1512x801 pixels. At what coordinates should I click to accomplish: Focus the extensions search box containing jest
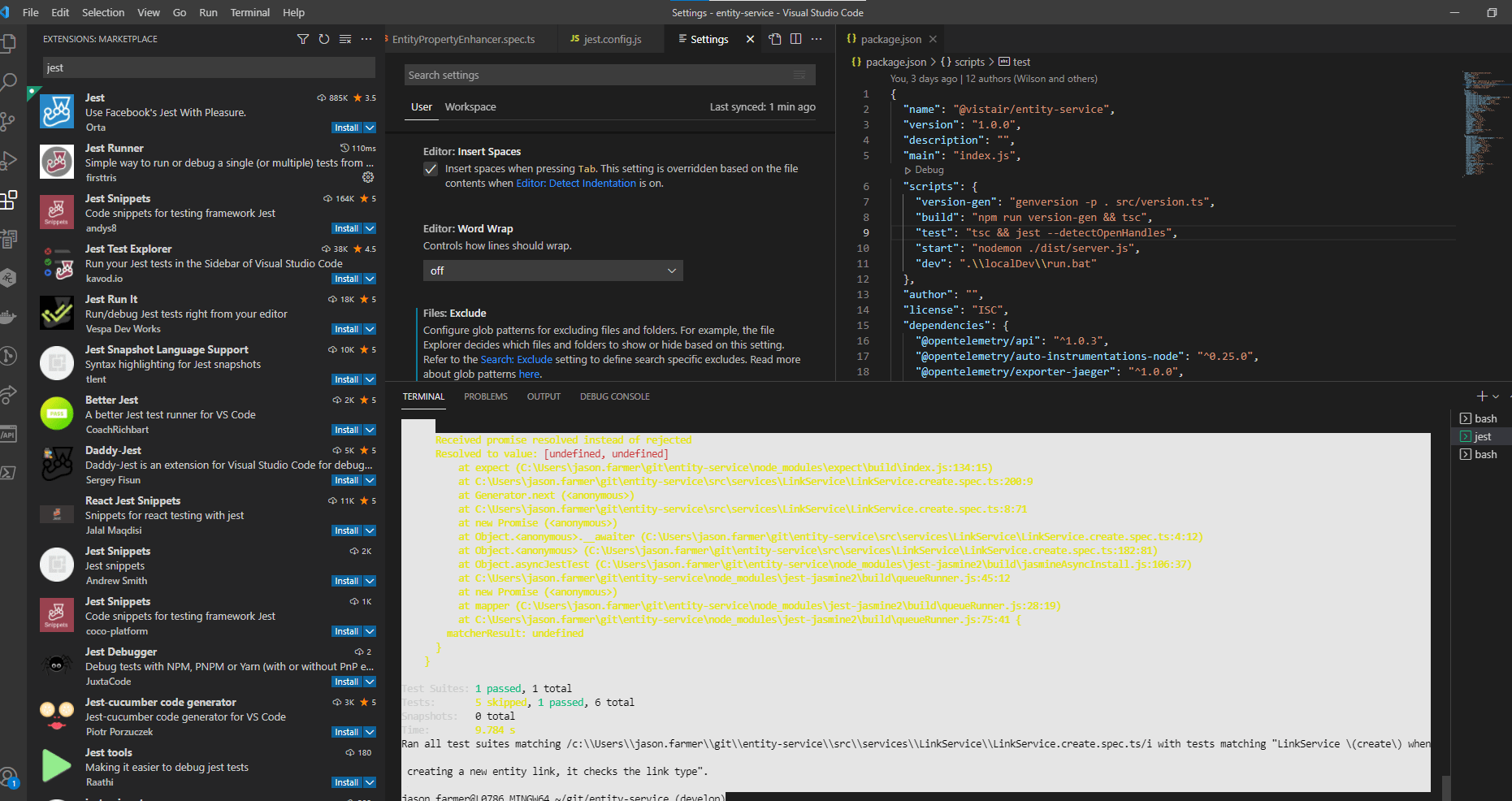click(x=209, y=67)
